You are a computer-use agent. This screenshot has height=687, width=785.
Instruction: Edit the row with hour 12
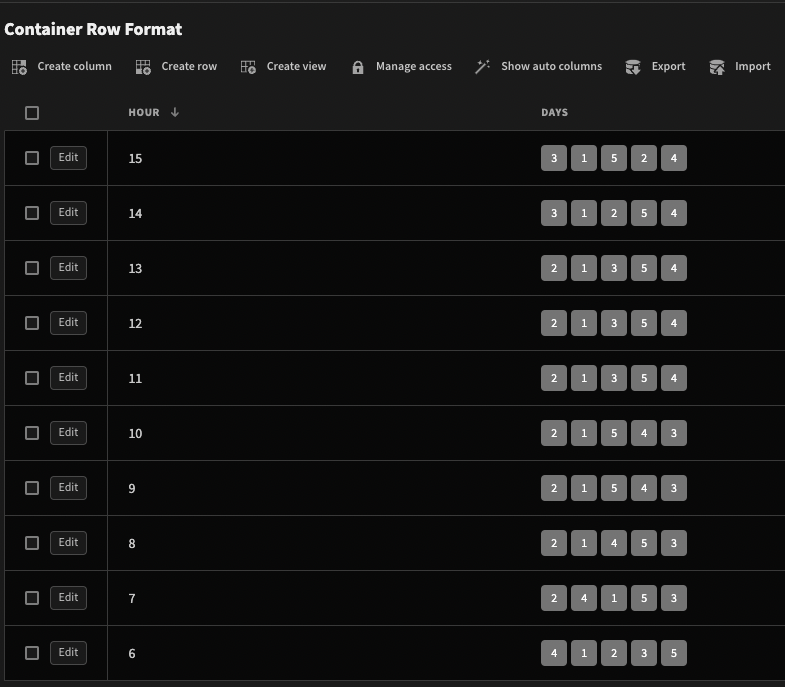tap(69, 323)
